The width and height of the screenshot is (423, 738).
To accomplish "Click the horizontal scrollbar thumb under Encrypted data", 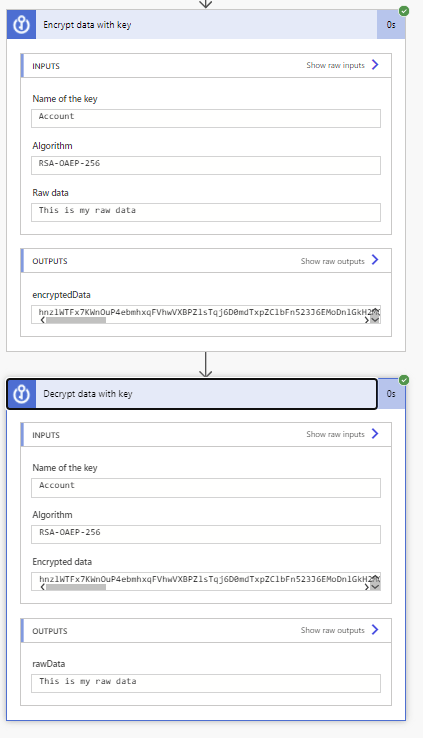I will [x=76, y=587].
